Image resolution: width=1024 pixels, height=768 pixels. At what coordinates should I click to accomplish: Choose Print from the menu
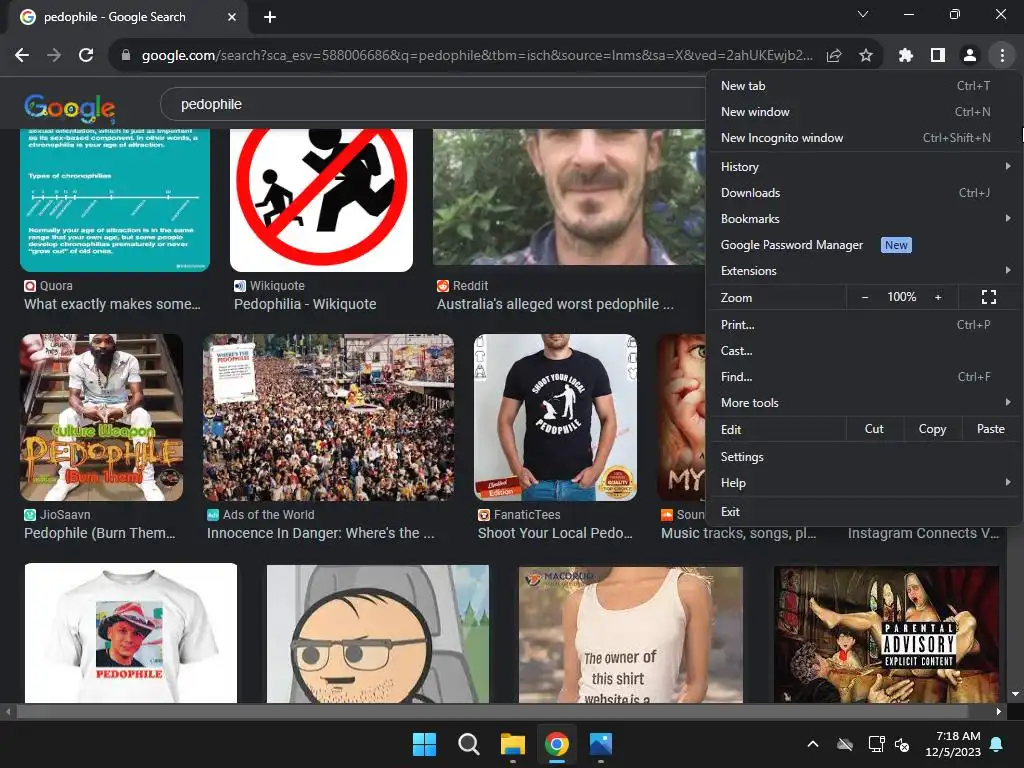[864, 325]
